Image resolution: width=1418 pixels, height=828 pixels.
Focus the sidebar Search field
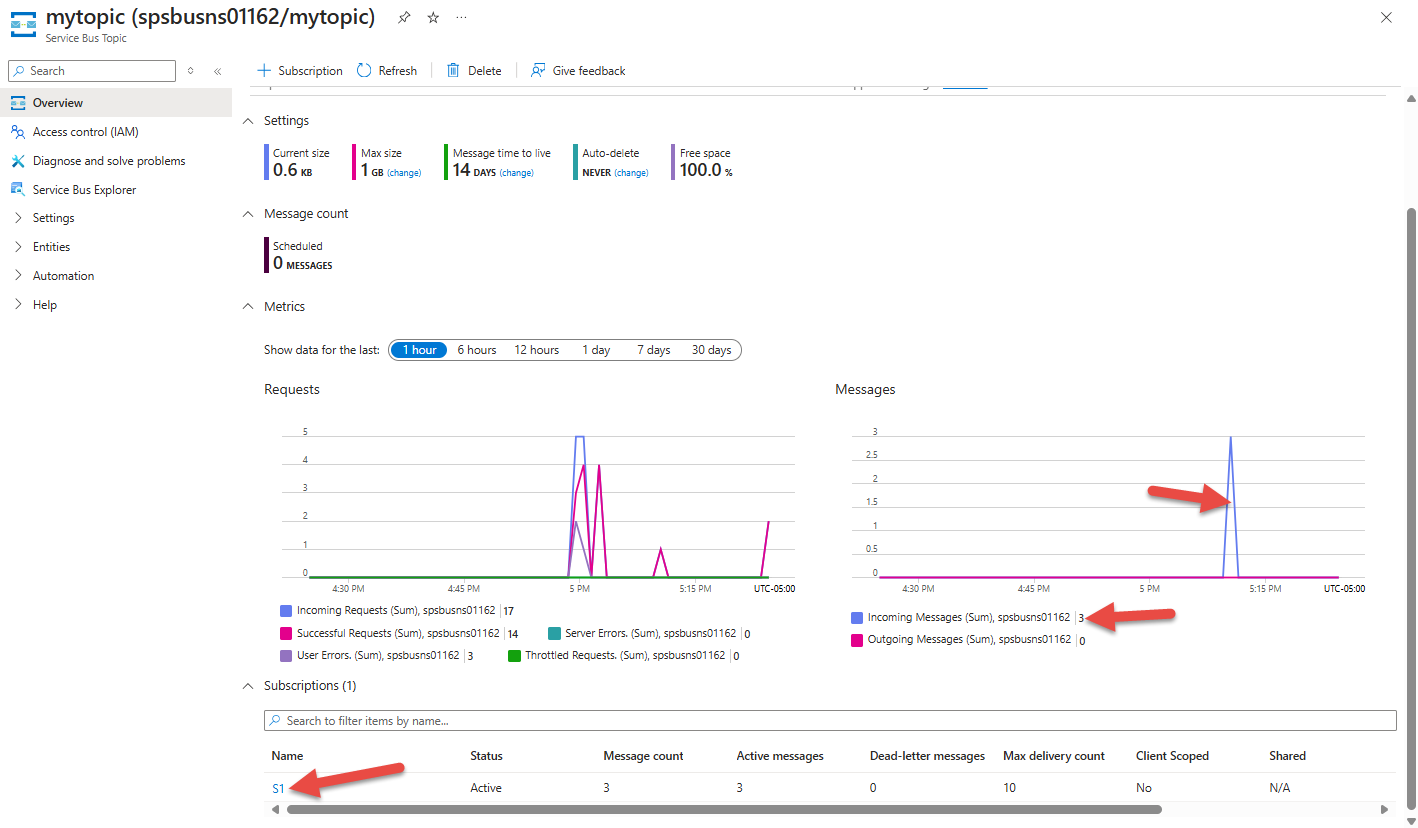92,71
